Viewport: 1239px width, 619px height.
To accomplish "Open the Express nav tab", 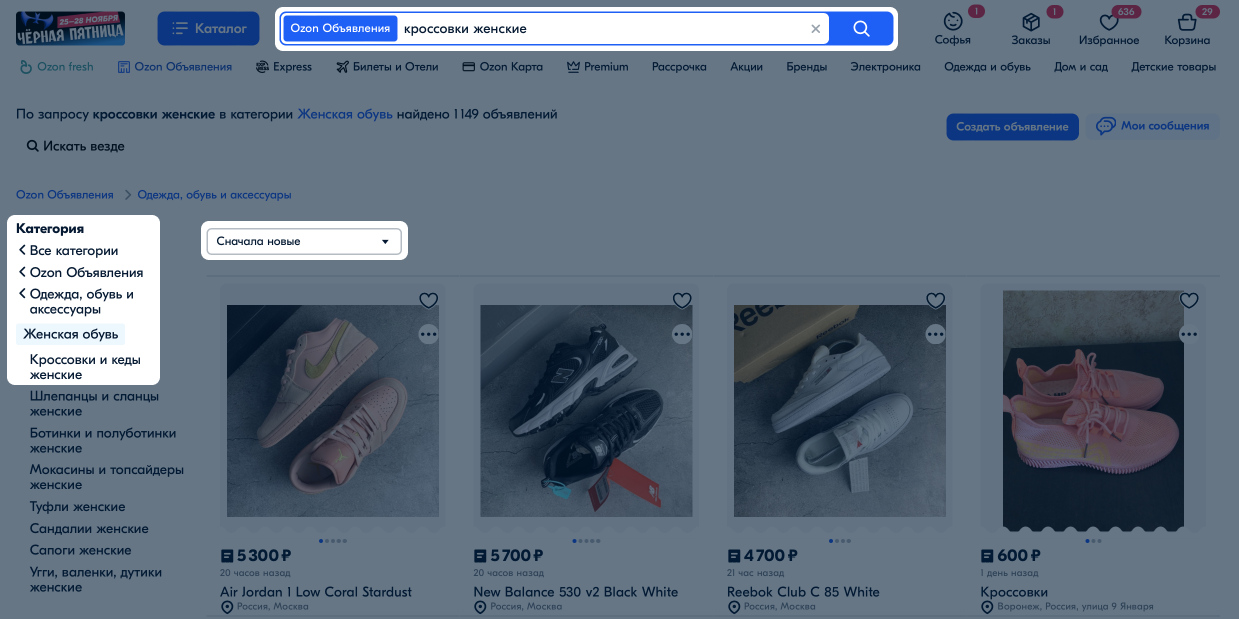I will (284, 67).
